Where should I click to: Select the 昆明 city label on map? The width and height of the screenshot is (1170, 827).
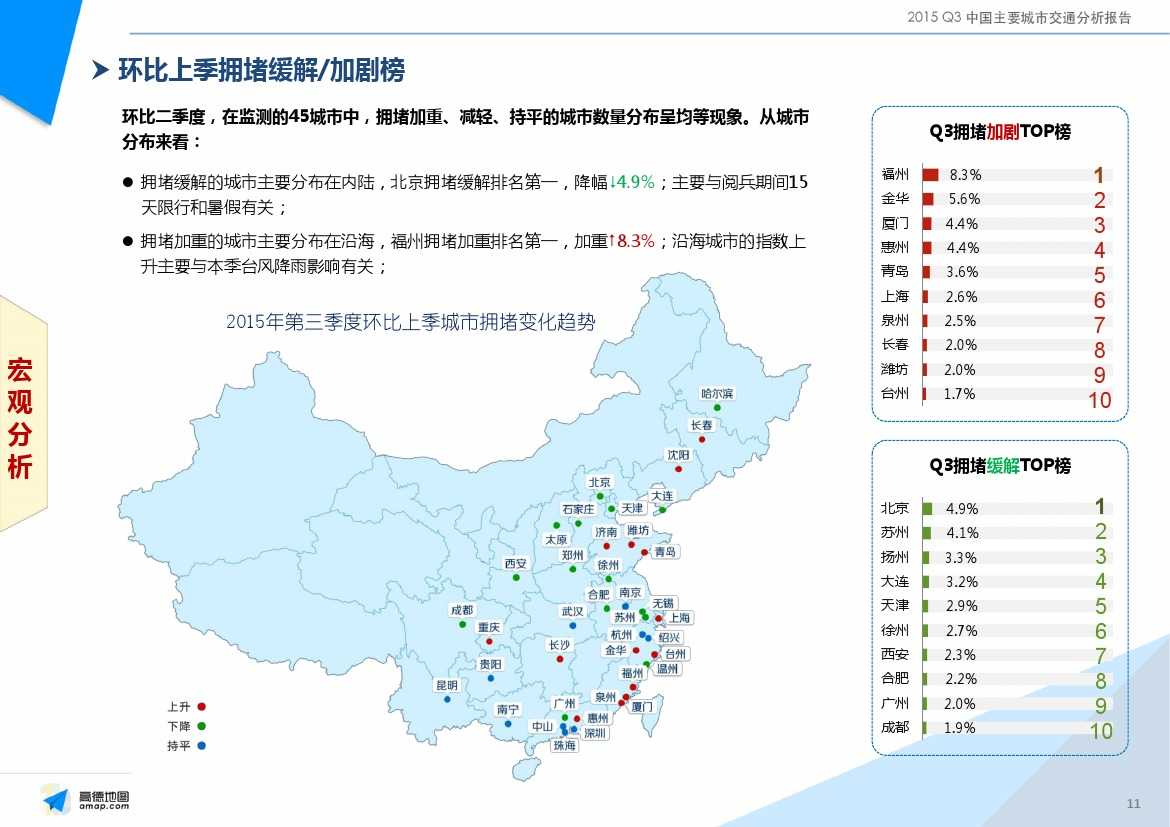click(x=446, y=685)
